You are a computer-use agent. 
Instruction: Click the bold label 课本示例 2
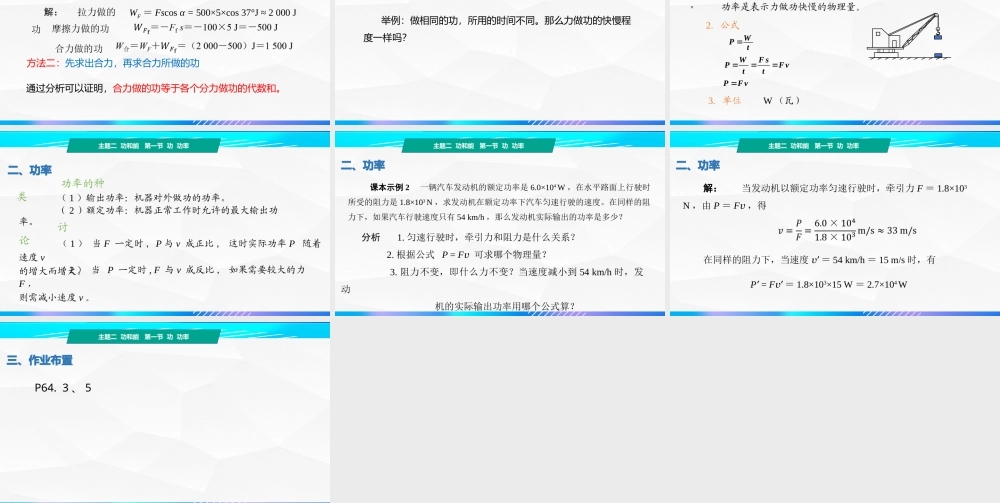click(390, 187)
